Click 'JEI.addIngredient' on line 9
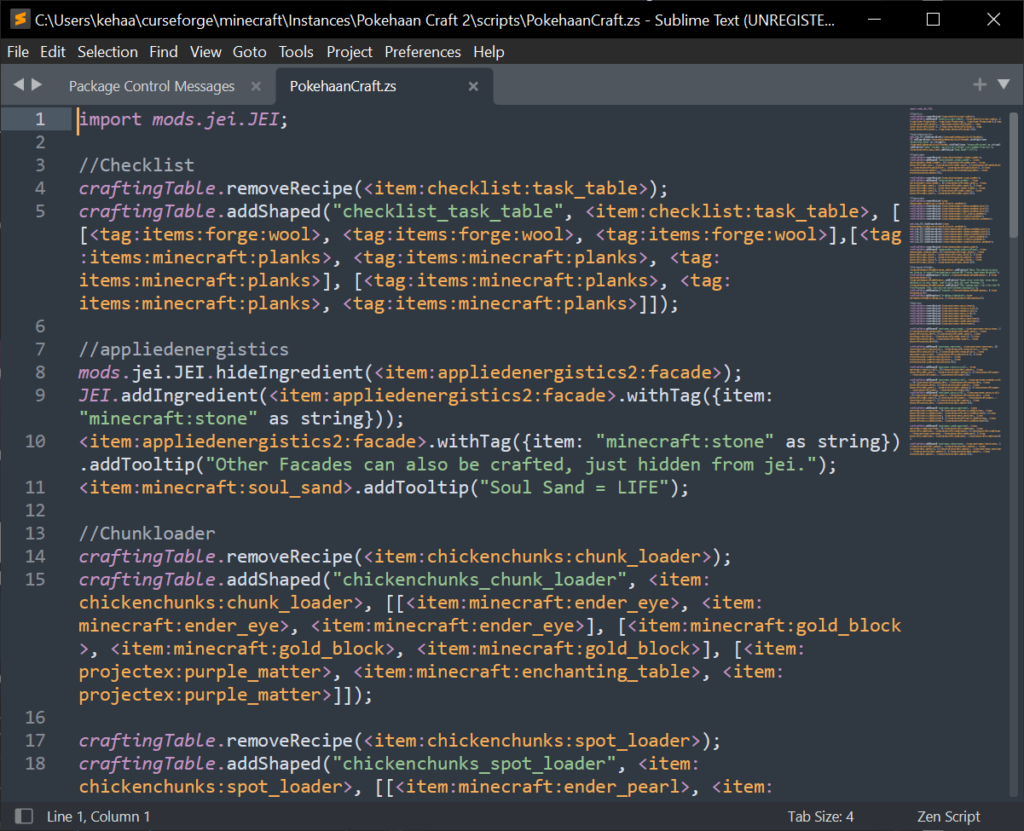 pyautogui.click(x=168, y=395)
